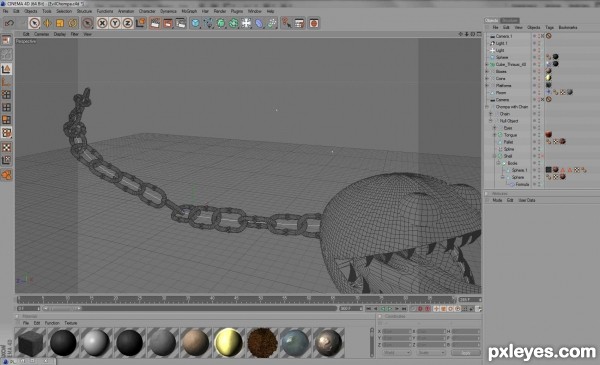Open the MoGraph menu
The image size is (600, 365).
(189, 11)
